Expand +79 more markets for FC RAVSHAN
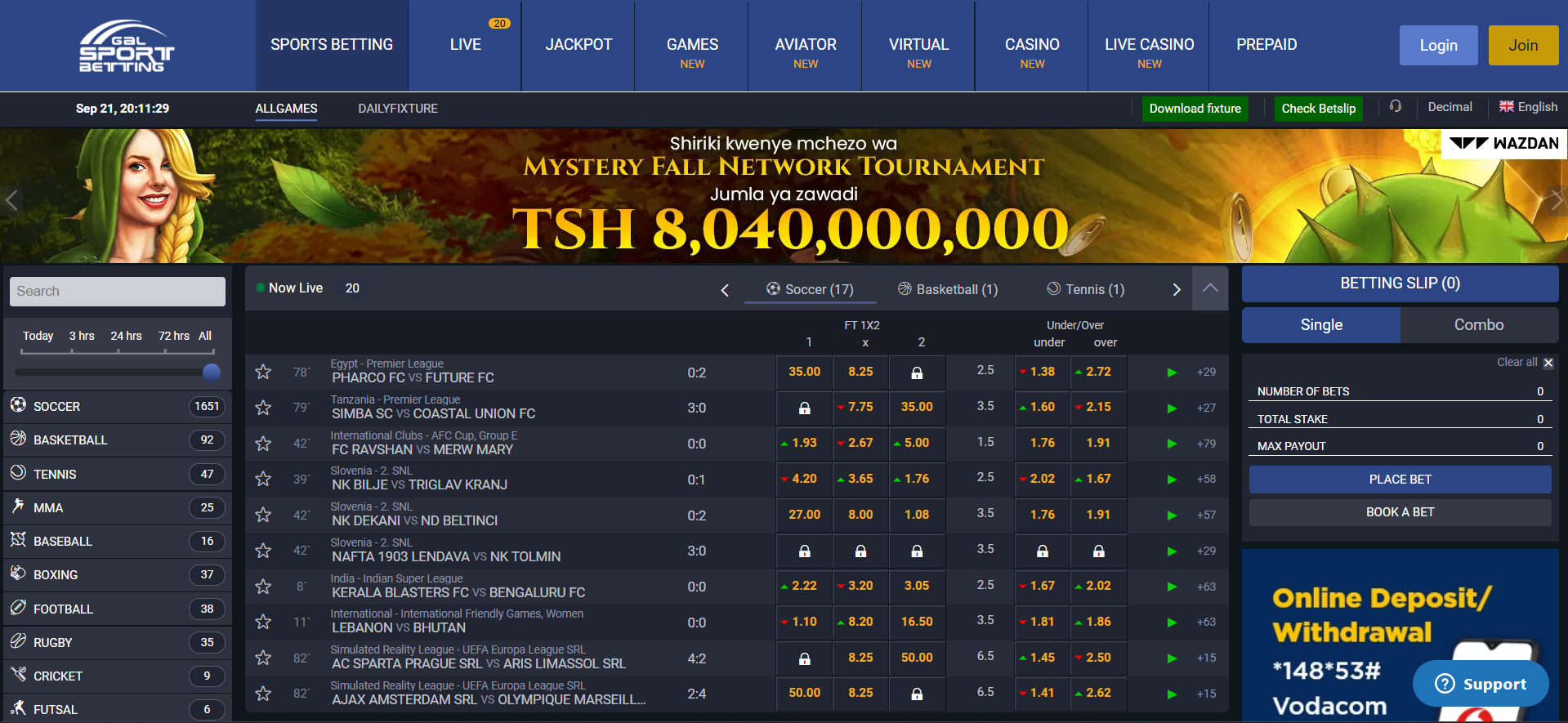Viewport: 1568px width, 723px height. pos(1206,444)
